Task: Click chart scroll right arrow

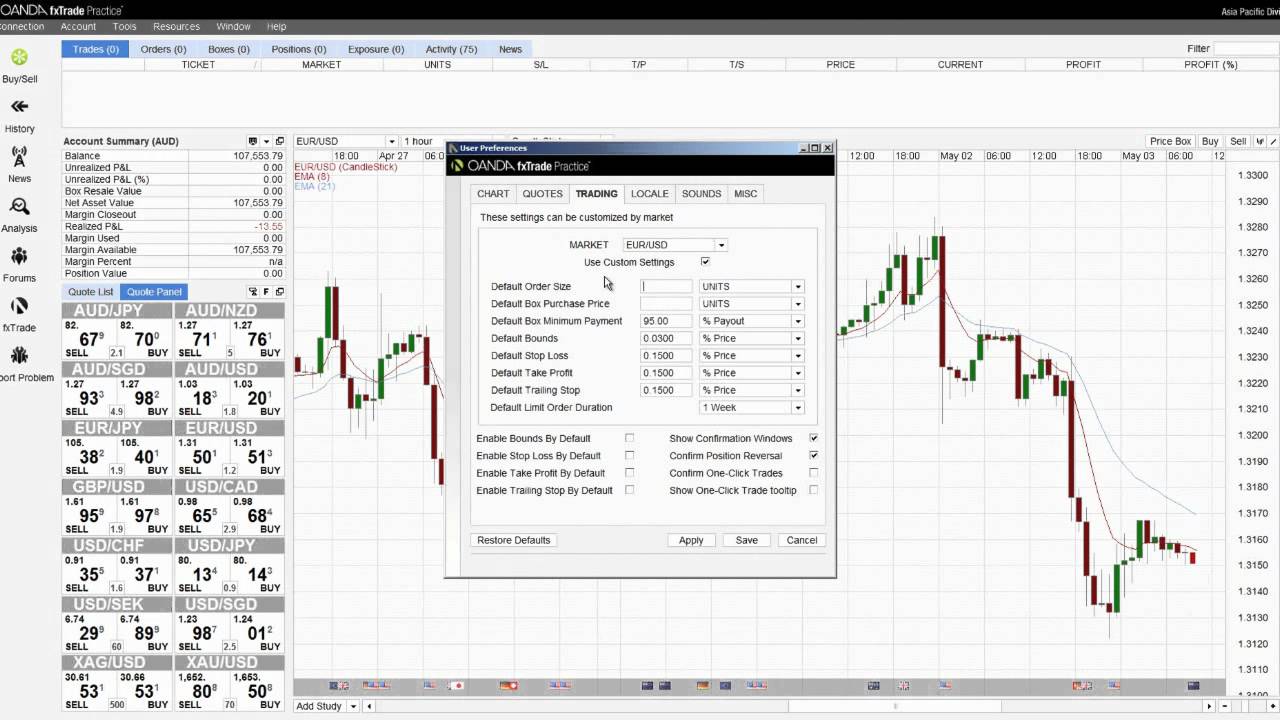Action: pos(1209,706)
